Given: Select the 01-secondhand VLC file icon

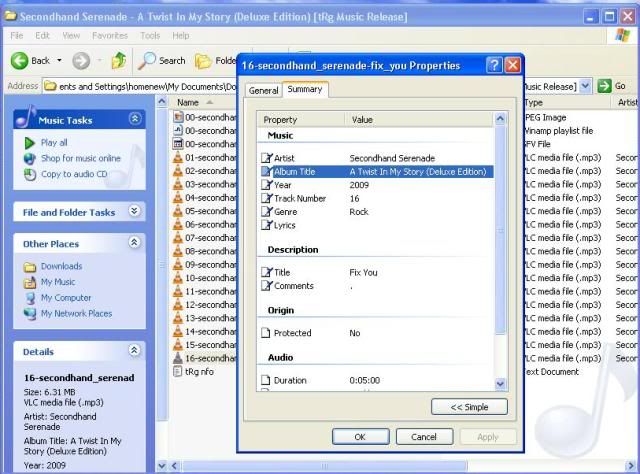Looking at the screenshot, I should [x=178, y=157].
